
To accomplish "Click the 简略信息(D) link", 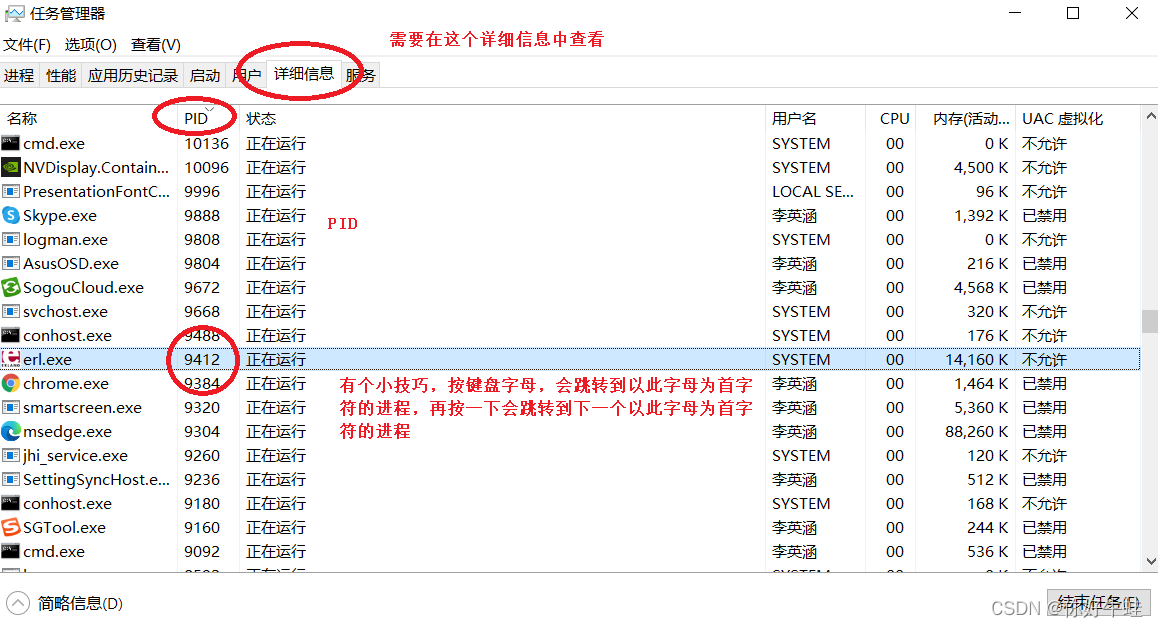I will click(x=80, y=603).
